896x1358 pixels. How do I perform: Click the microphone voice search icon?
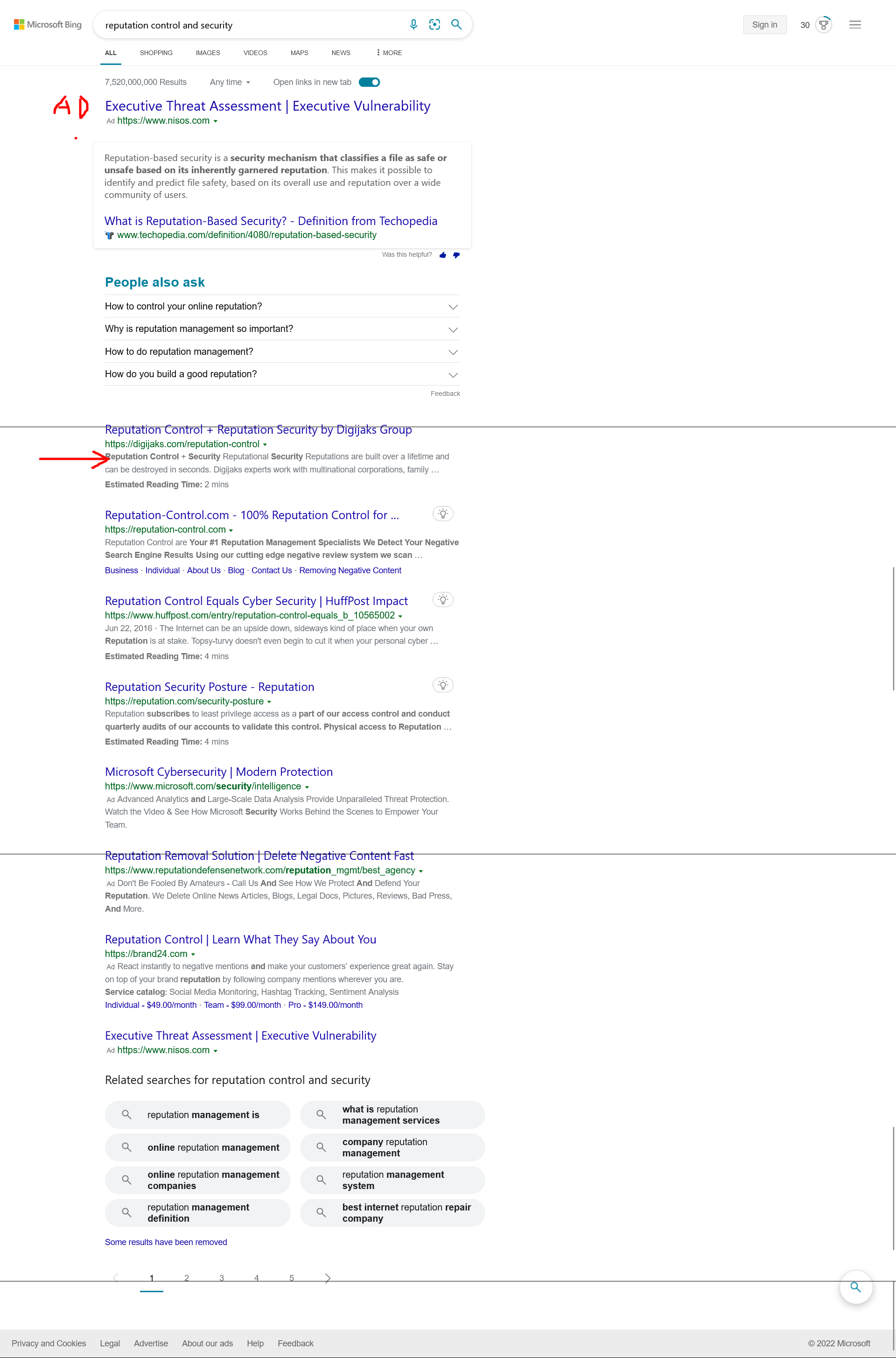414,25
